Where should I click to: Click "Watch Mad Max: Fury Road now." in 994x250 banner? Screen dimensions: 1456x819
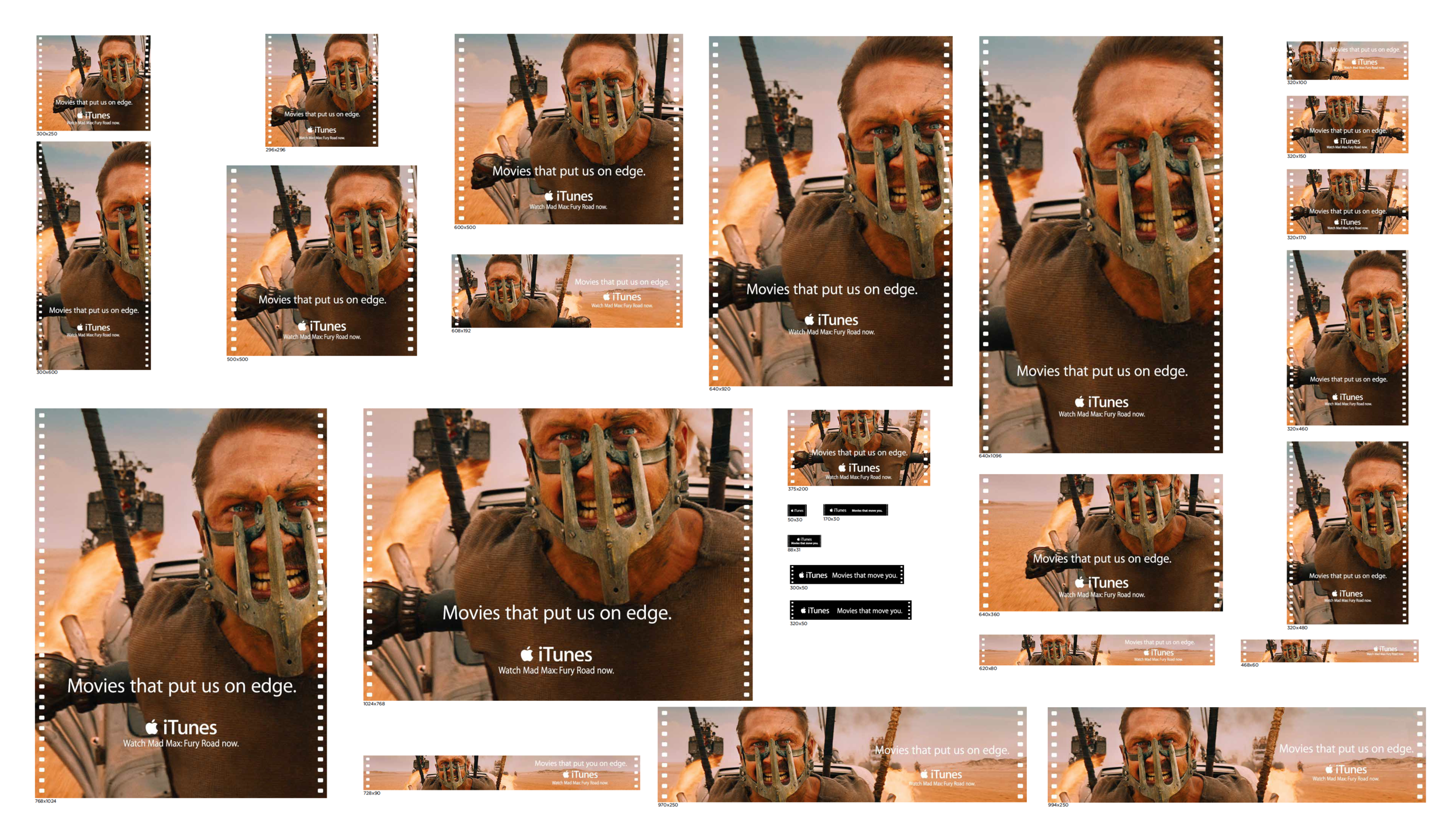point(1345,779)
